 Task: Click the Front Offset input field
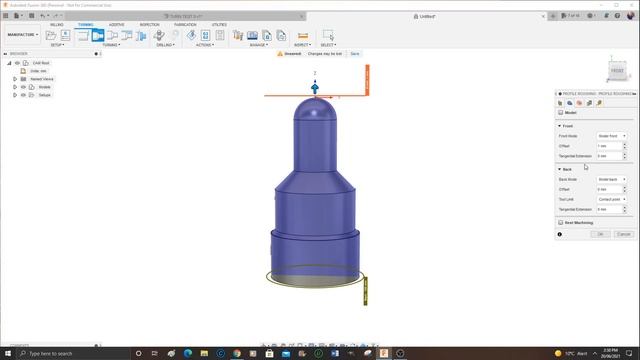[609, 146]
